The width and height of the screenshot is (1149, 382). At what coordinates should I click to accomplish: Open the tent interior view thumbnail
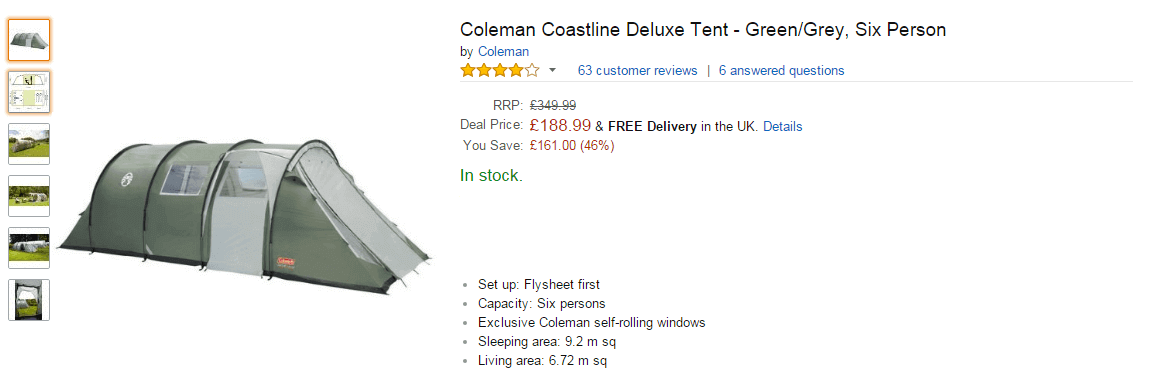(29, 300)
